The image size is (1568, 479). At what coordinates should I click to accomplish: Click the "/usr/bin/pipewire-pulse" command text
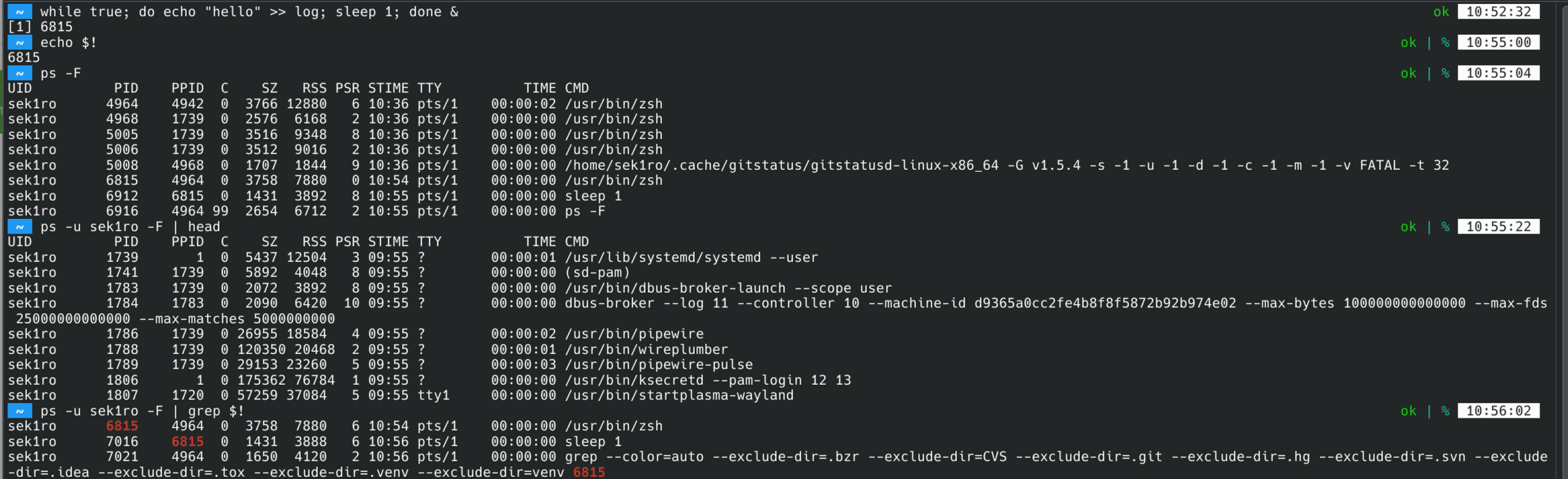click(x=658, y=364)
